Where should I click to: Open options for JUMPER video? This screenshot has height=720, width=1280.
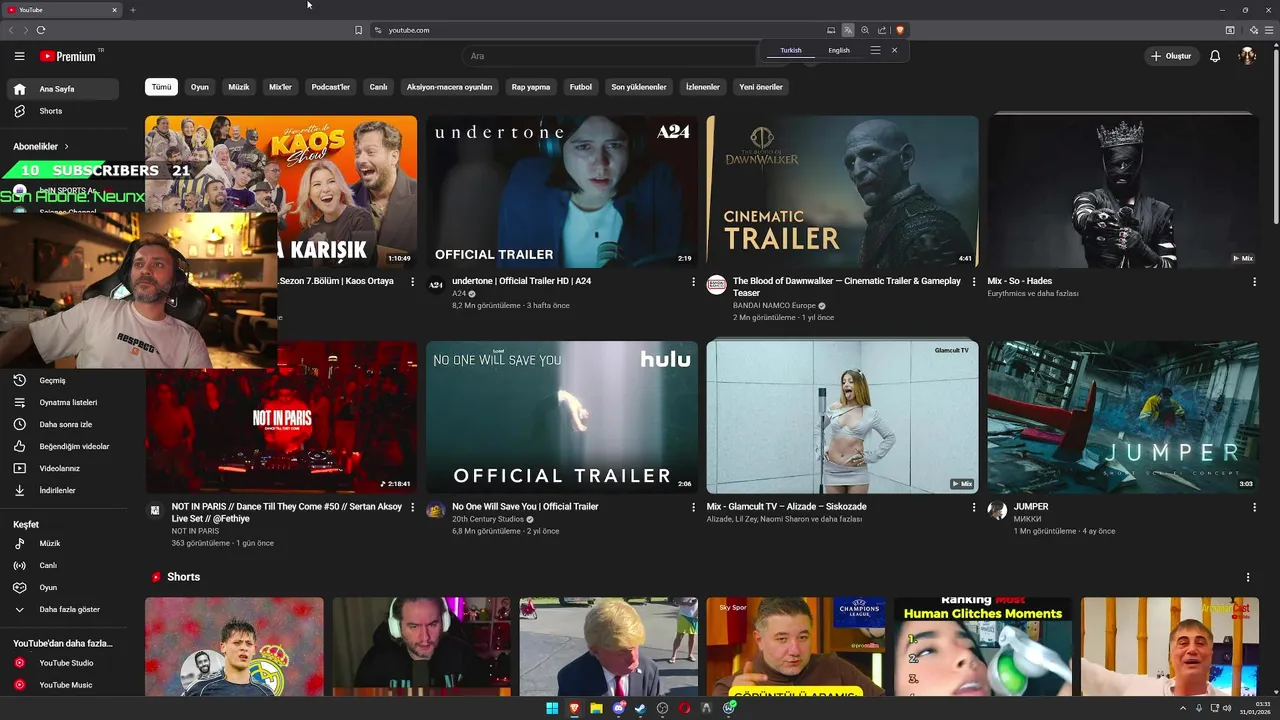point(1254,507)
